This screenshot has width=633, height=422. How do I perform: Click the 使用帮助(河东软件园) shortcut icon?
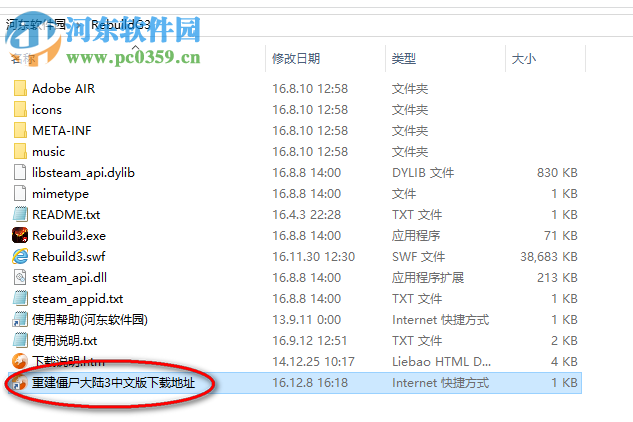click(x=20, y=319)
